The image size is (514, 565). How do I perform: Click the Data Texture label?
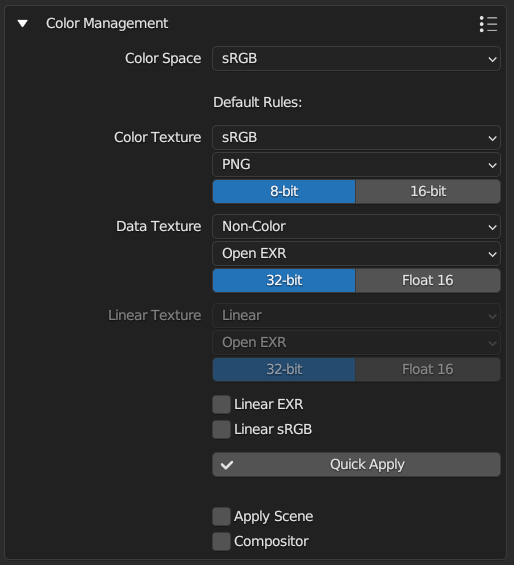(x=159, y=226)
